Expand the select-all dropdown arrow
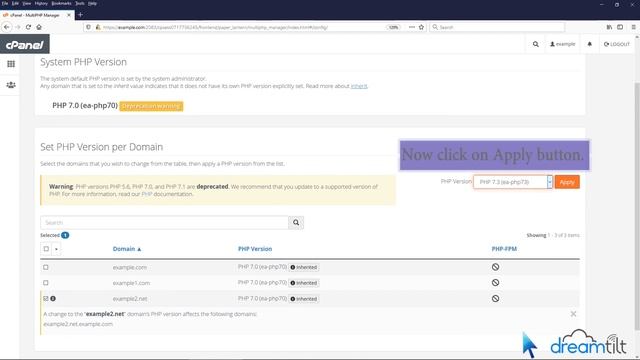Viewport: 640px width, 360px height. pos(56,249)
